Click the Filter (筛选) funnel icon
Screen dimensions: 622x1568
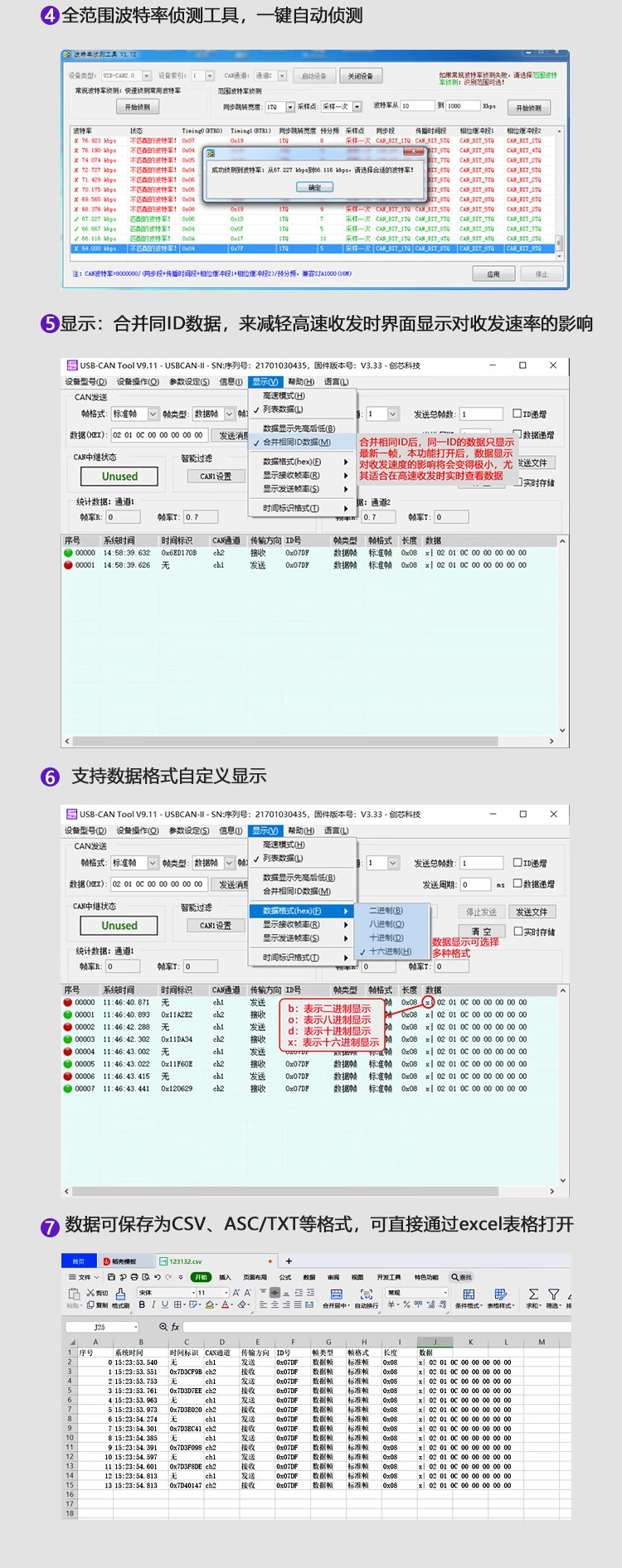pos(554,1294)
